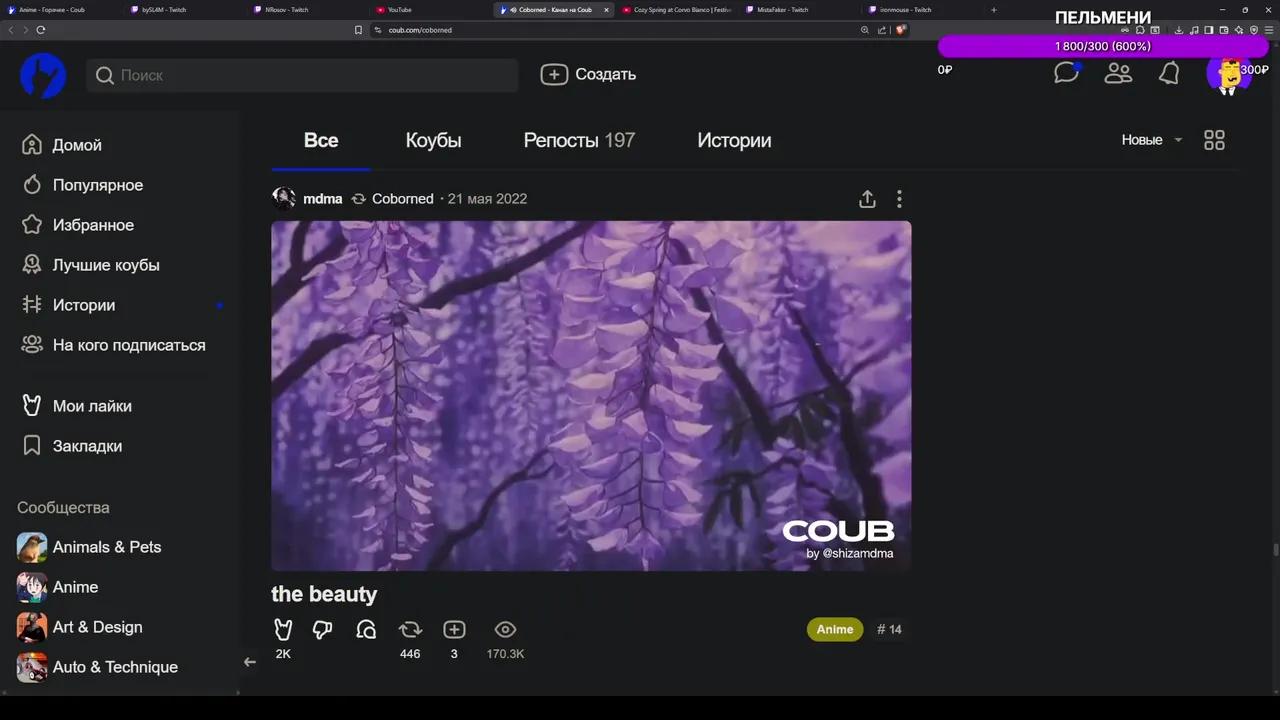This screenshot has width=1280, height=720.
Task: Switch to the bySL4M Twitch tab
Action: 185,10
